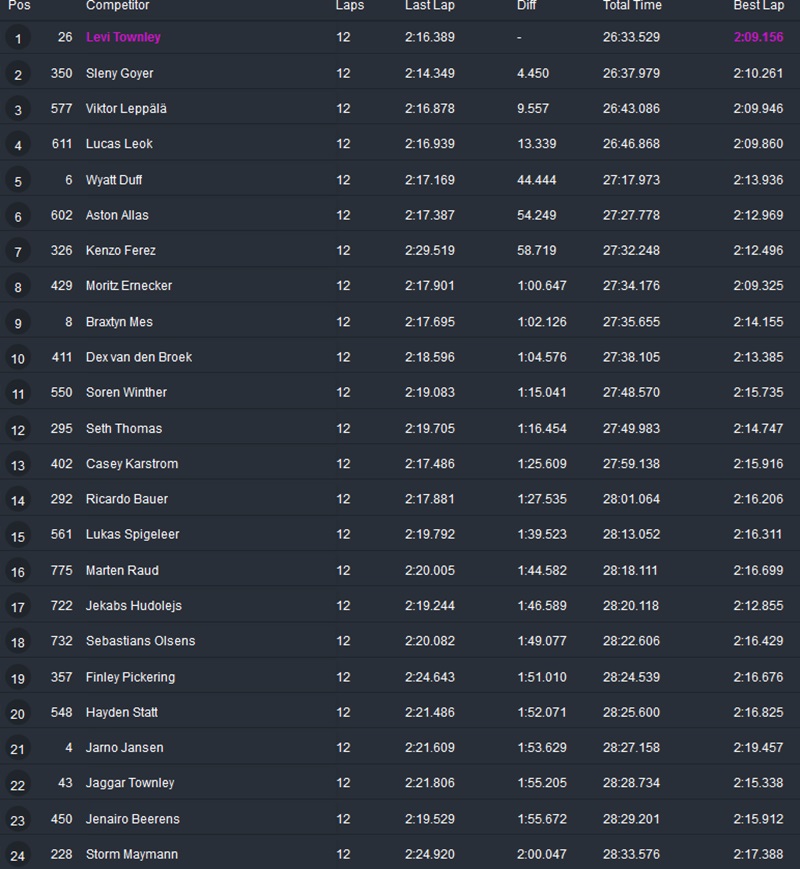Open competitor Dex van den Broek
This screenshot has height=869, width=800.
pyautogui.click(x=139, y=357)
